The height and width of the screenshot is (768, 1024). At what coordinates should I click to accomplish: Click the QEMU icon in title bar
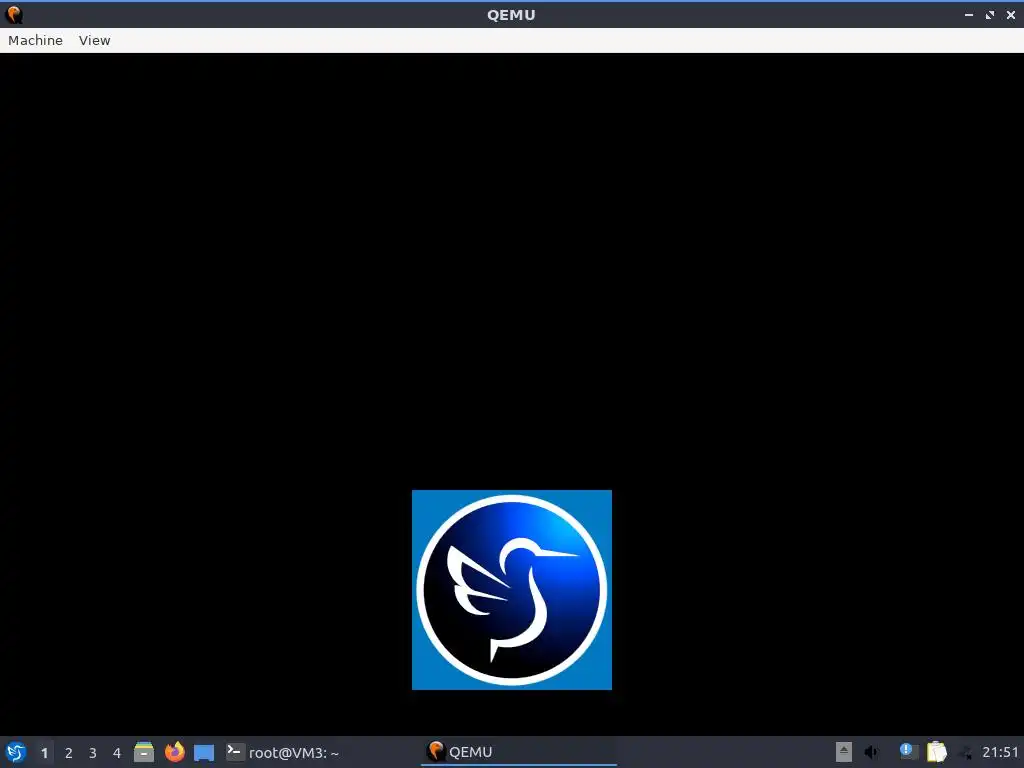click(14, 14)
